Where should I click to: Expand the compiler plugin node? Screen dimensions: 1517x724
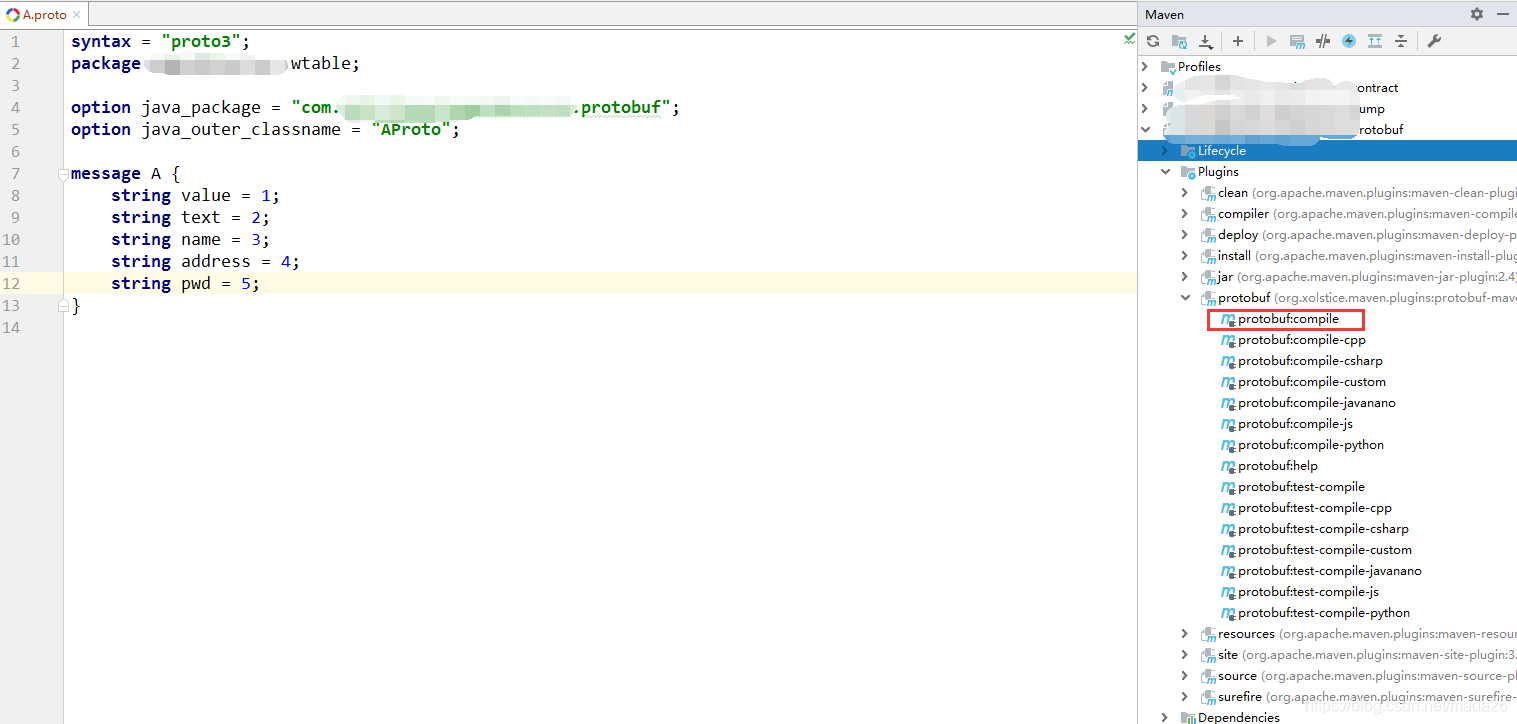(1185, 213)
